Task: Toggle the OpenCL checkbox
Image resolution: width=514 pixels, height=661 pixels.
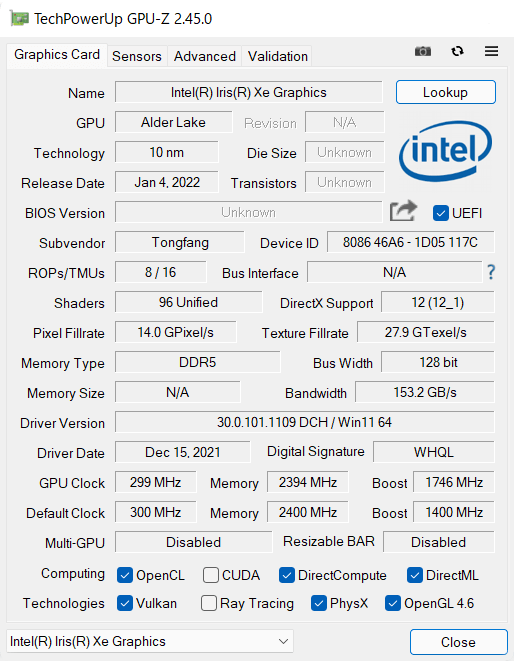Action: (x=125, y=575)
